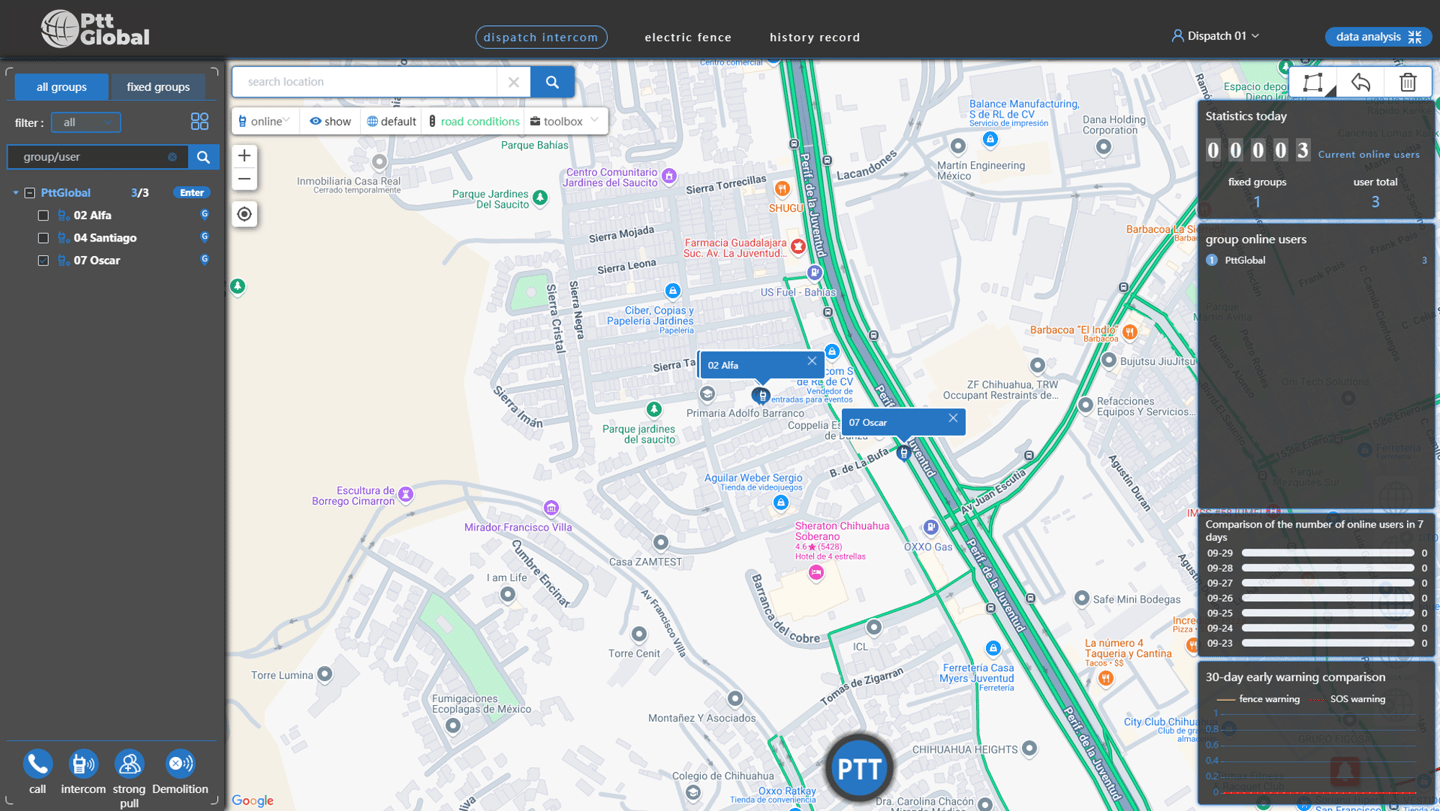This screenshot has width=1440, height=811.
Task: Open the Google logo link on map
Action: click(x=252, y=800)
